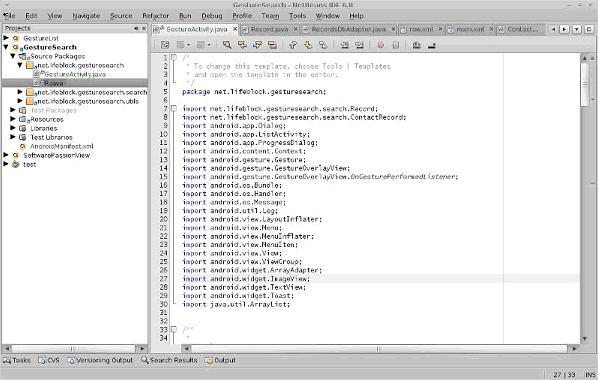This screenshot has height=380, width=598.
Task: Toggle Bookmark toolbar icon
Action: pos(323,45)
